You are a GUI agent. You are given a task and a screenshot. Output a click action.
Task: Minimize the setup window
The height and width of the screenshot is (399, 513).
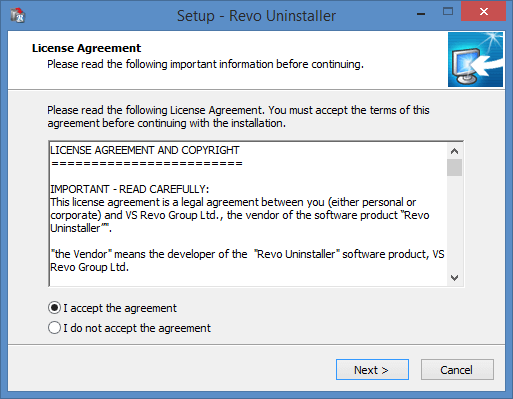pos(421,14)
